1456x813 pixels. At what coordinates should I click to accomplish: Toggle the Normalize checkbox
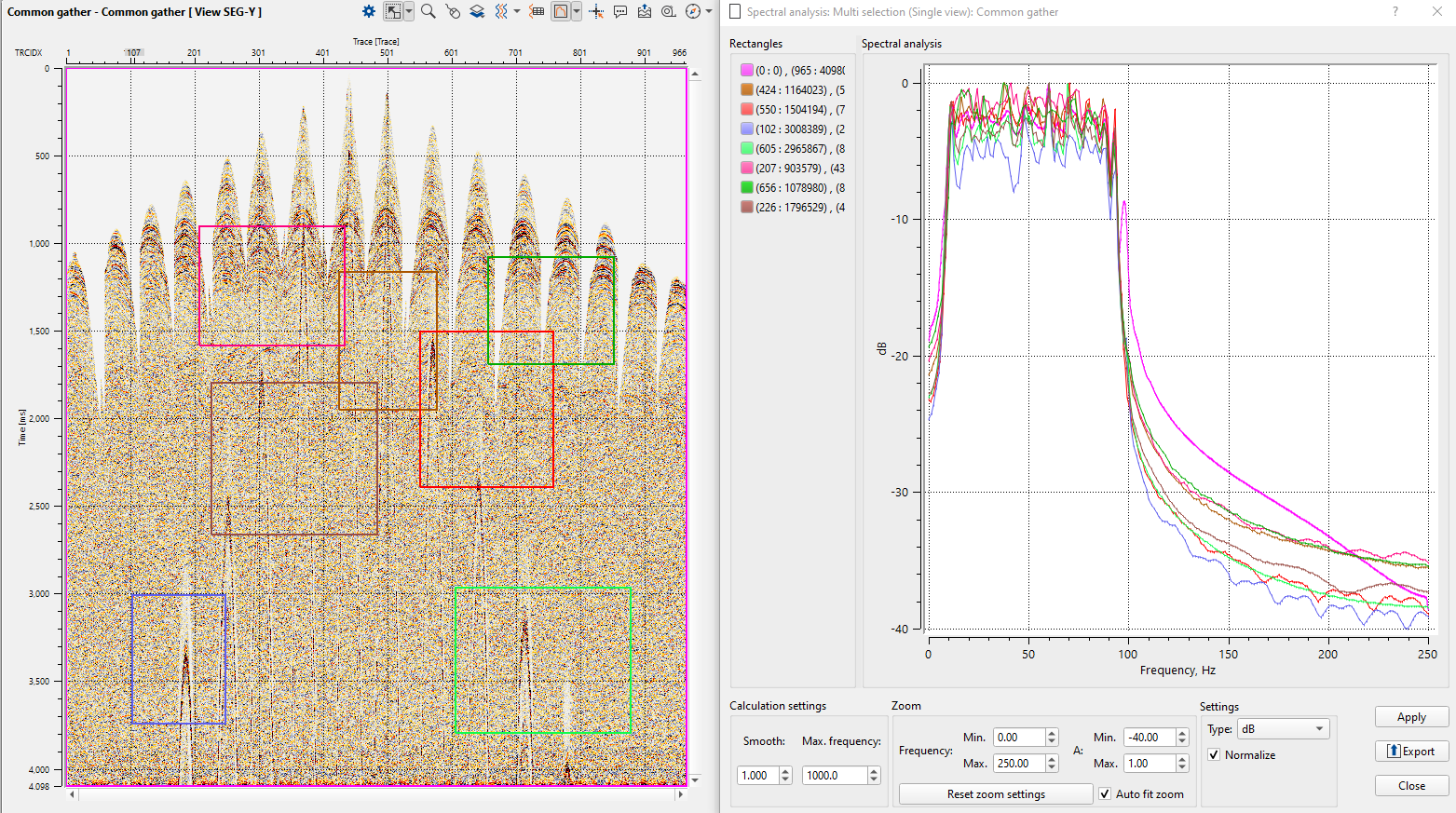[x=1214, y=754]
